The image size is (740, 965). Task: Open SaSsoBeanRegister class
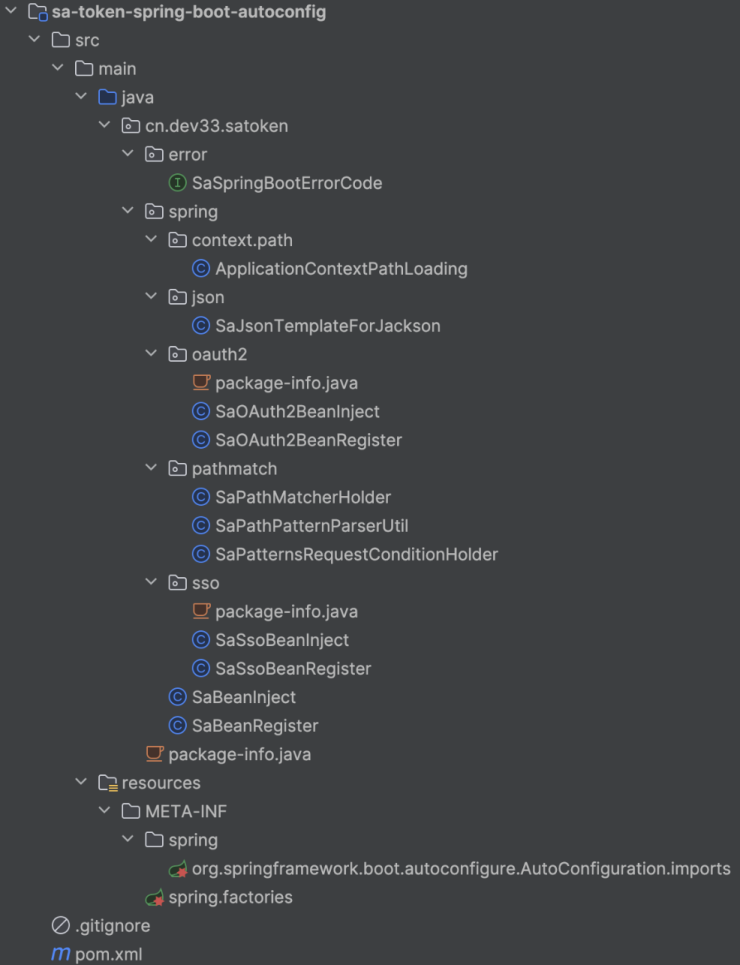click(x=293, y=668)
